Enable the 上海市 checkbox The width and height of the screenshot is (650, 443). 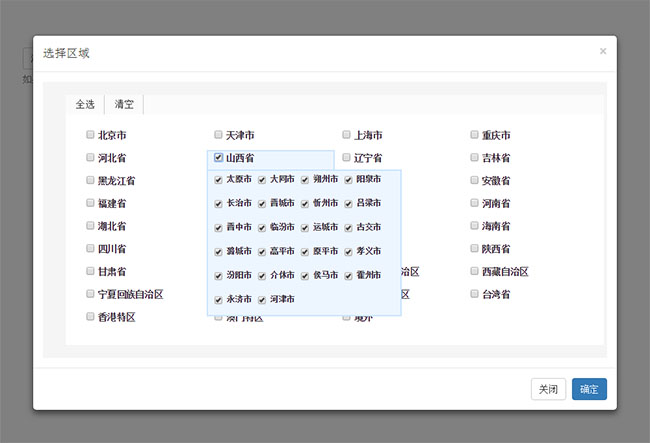pyautogui.click(x=346, y=134)
